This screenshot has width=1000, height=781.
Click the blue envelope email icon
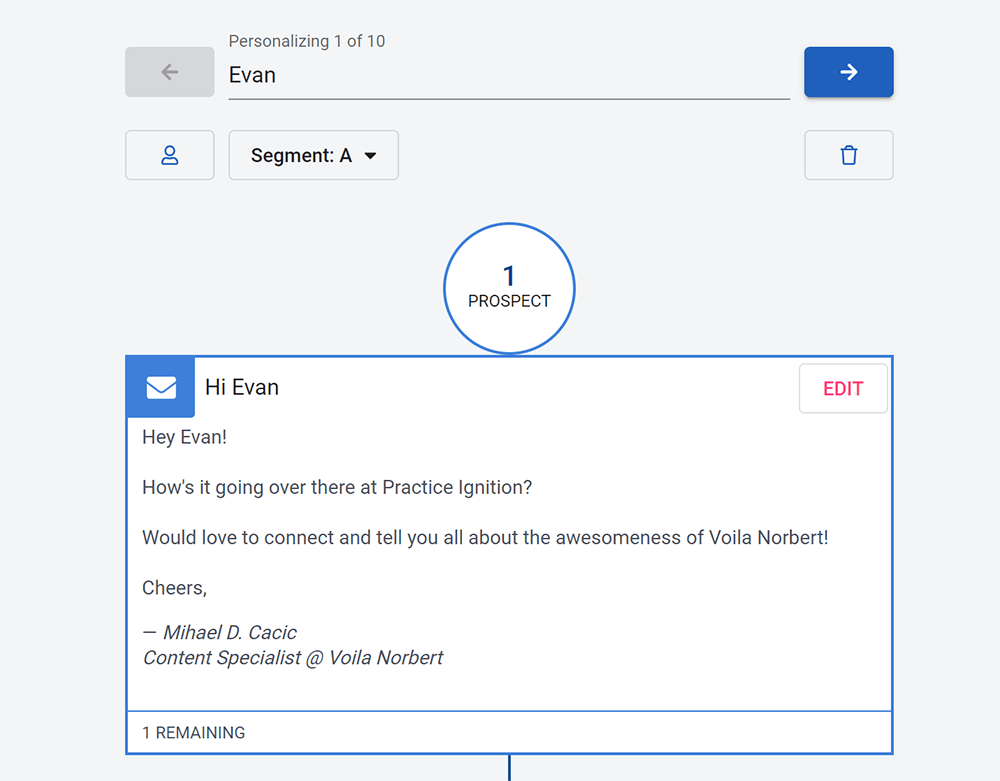(x=161, y=387)
